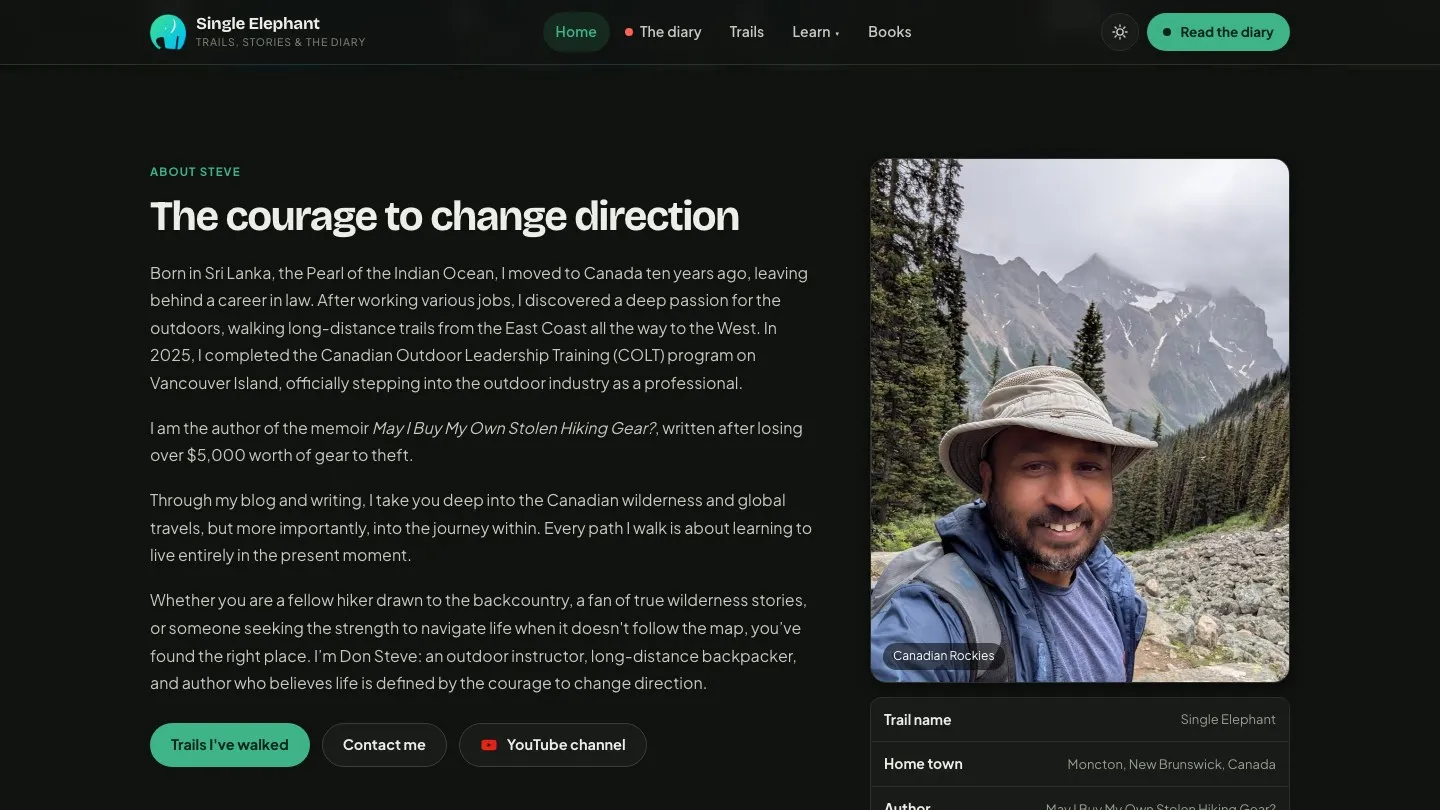This screenshot has height=810, width=1440.
Task: Click the memoir title May I Buy My Own Stolen Hiking Gear?
Action: 514,428
